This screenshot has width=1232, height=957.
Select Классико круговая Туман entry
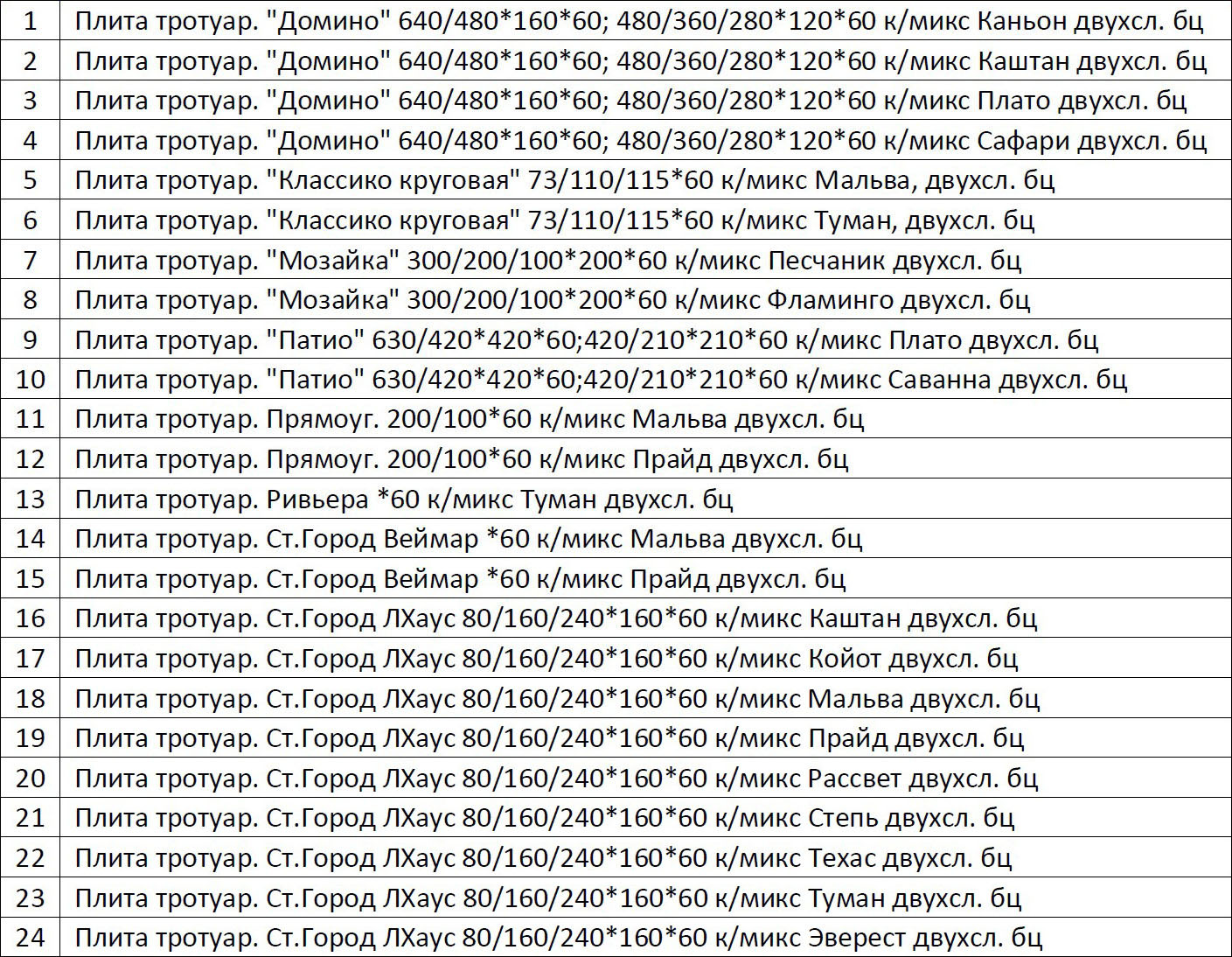554,220
